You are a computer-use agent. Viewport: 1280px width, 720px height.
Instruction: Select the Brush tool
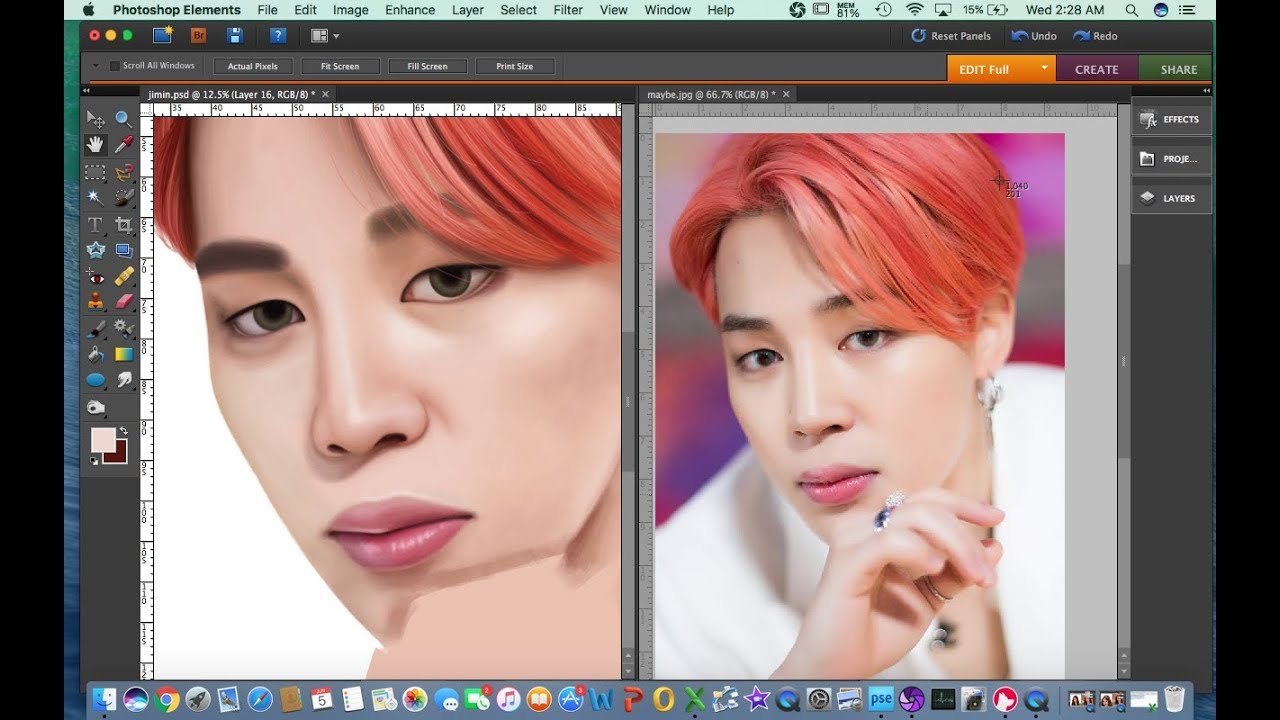(95, 327)
